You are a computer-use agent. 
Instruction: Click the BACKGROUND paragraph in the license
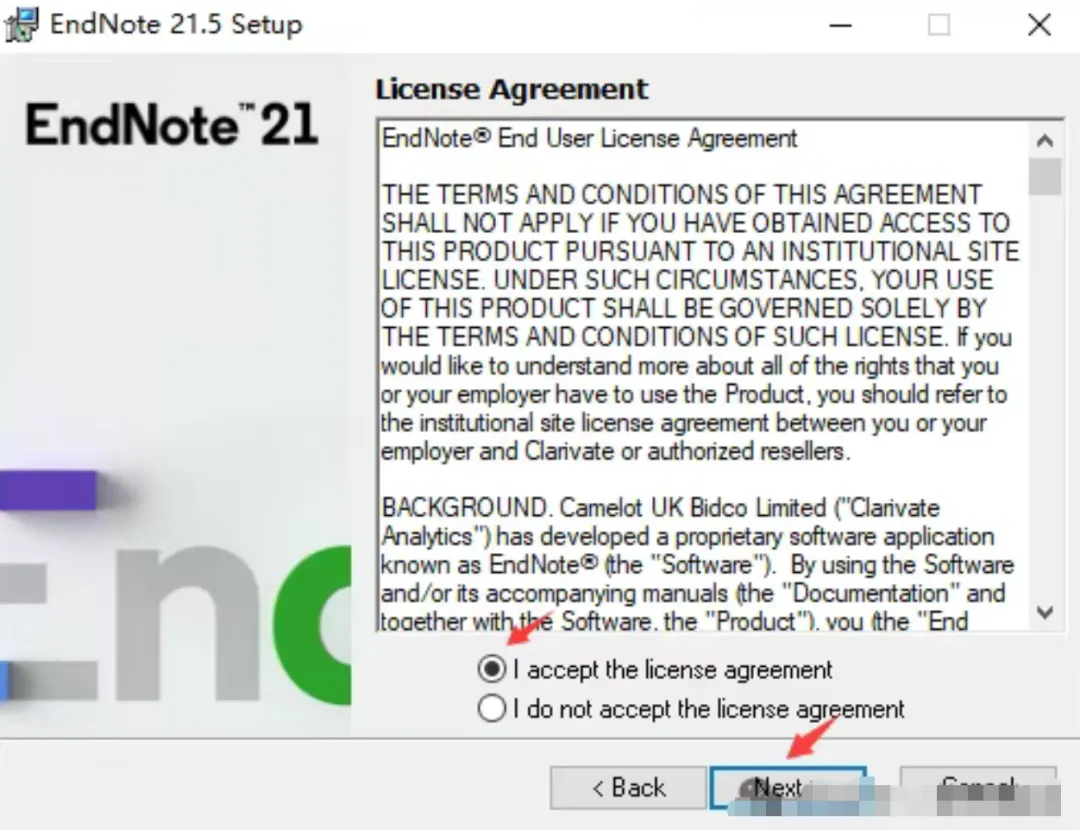pyautogui.click(x=697, y=564)
